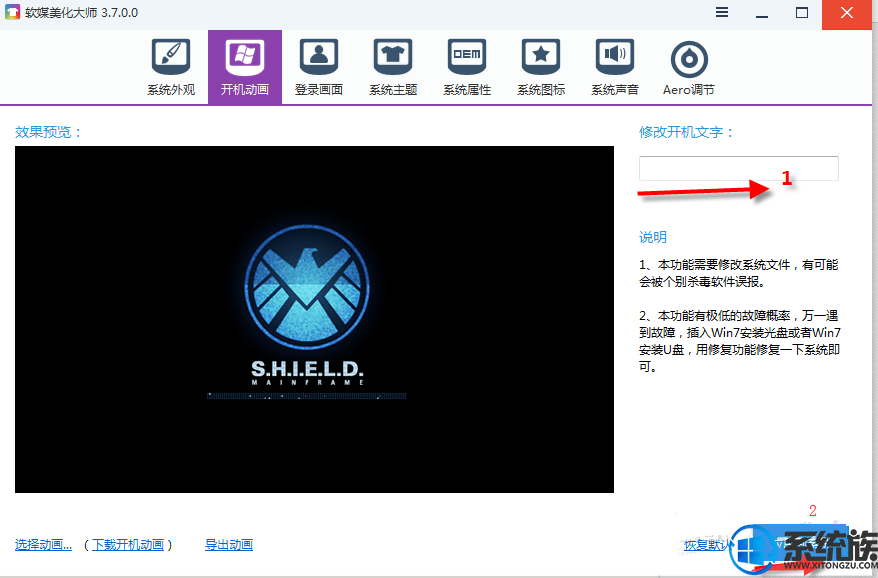The image size is (878, 578).
Task: Click the note about Win7安装光盘 repair
Action: [740, 341]
